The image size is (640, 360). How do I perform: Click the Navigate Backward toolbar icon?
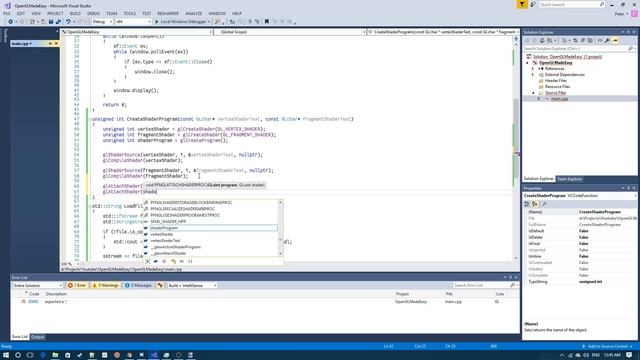click(11, 22)
